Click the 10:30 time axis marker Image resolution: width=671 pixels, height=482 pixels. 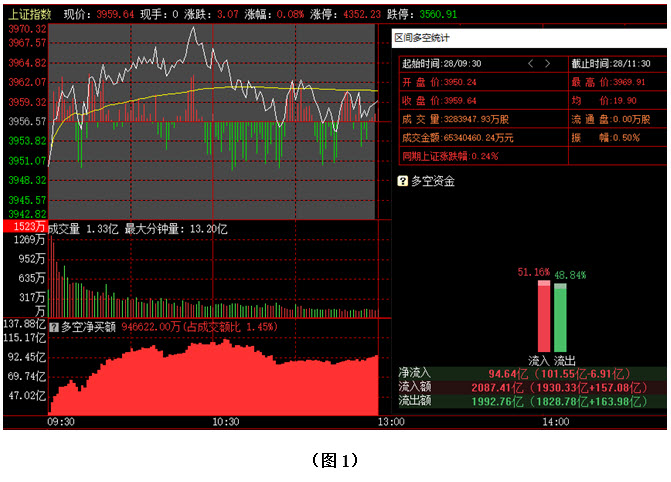pos(226,422)
